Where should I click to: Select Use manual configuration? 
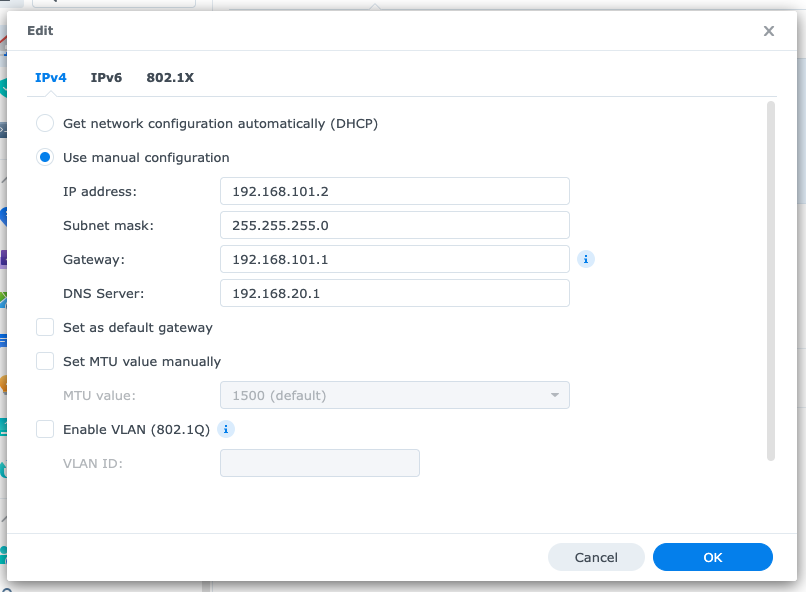click(44, 157)
